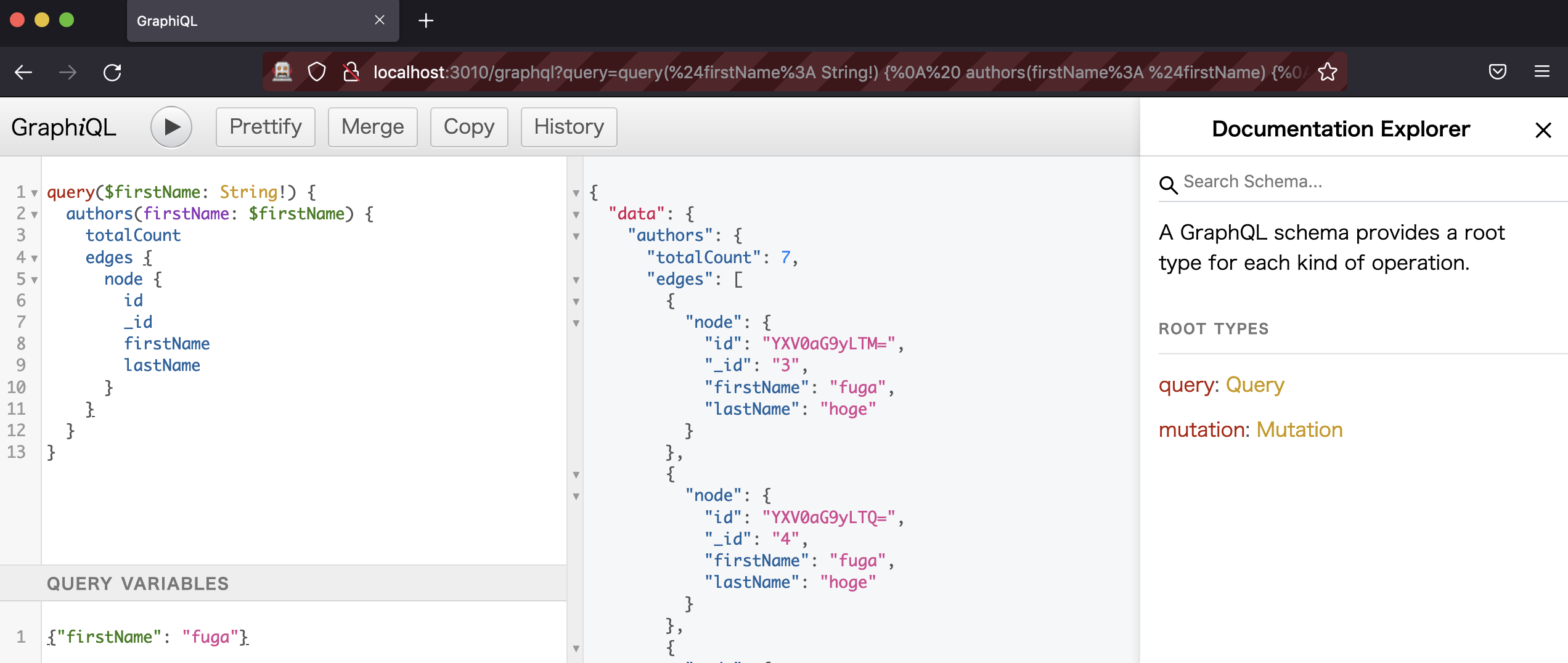Click the schema search magnifier icon

coord(1168,184)
